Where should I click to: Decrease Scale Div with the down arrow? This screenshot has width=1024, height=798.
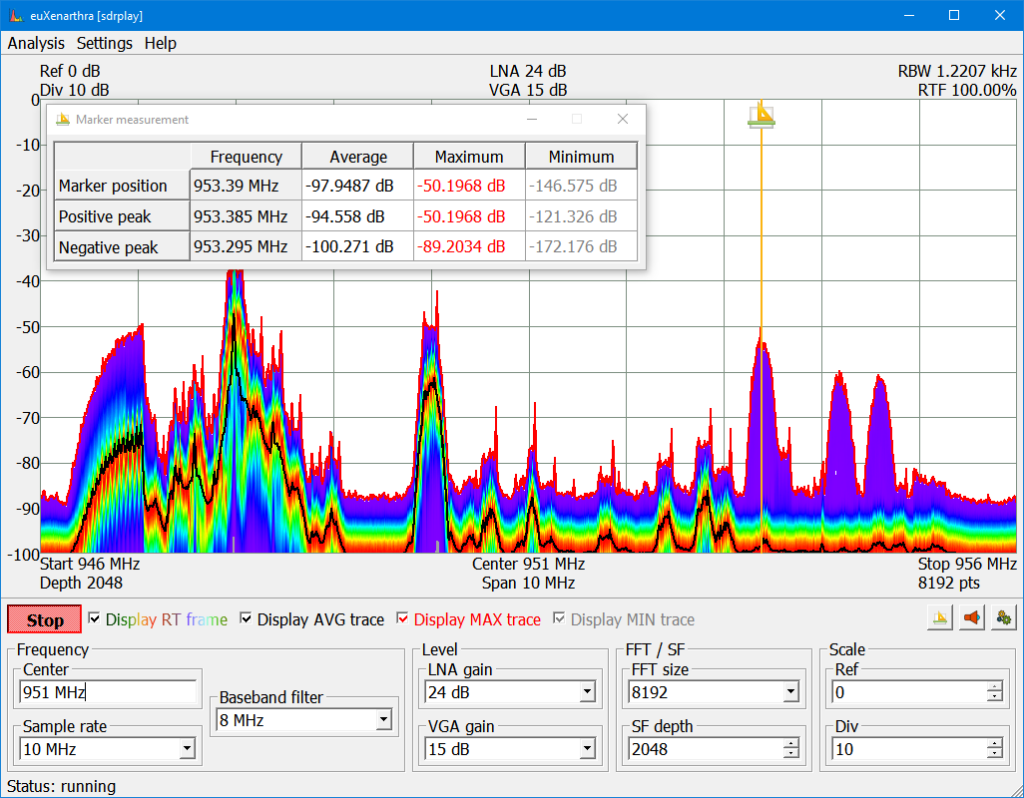point(995,754)
